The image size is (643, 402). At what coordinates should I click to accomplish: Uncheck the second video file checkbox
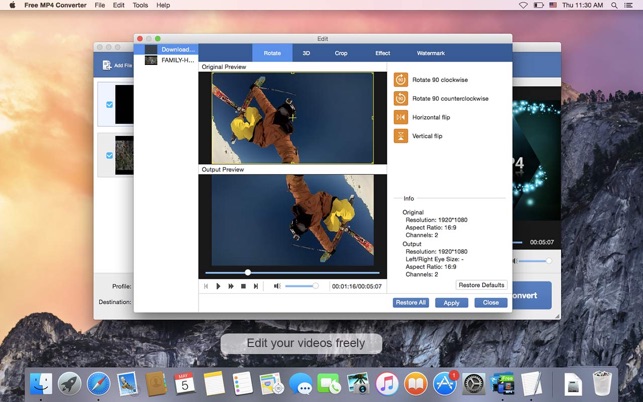click(x=109, y=155)
